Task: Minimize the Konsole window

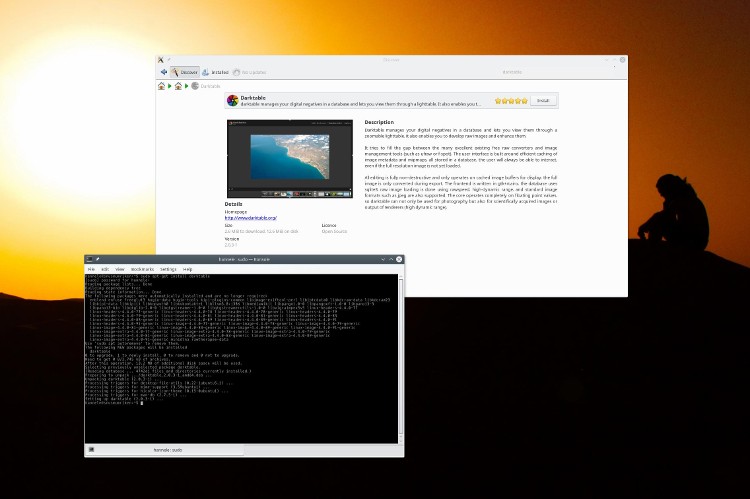Action: pos(383,259)
